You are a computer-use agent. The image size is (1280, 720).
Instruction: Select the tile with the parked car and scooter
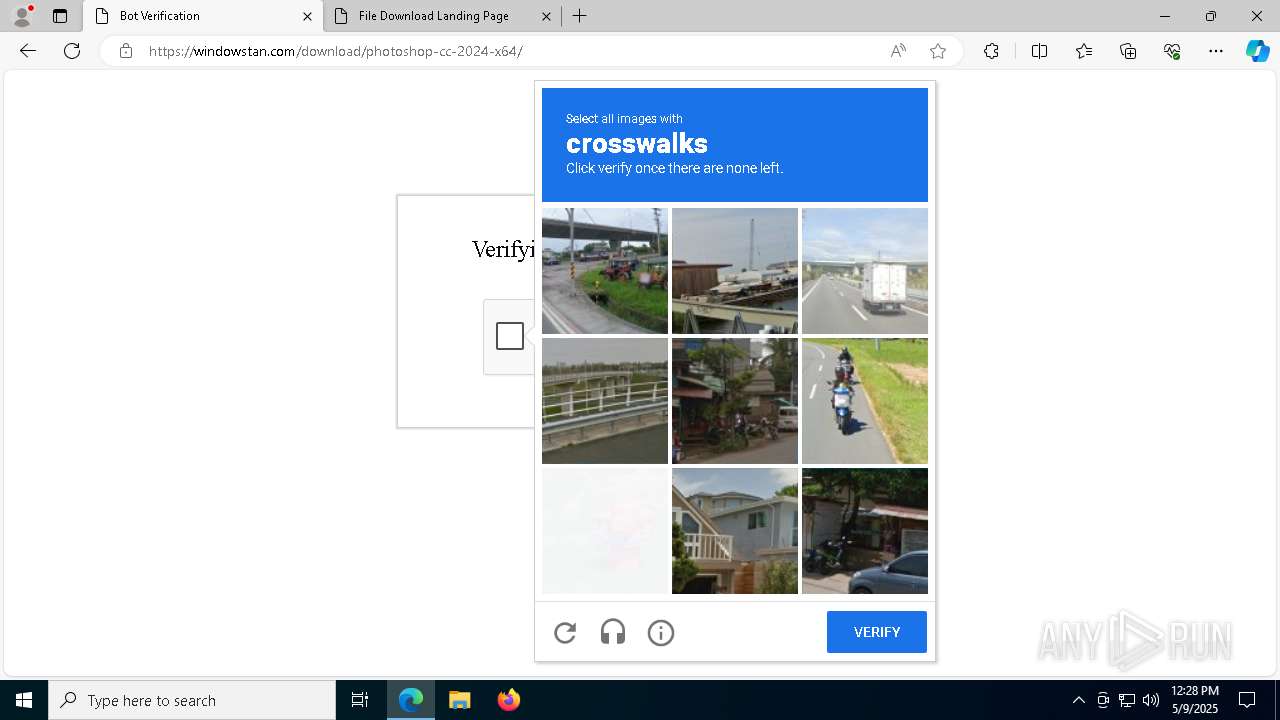tap(865, 531)
